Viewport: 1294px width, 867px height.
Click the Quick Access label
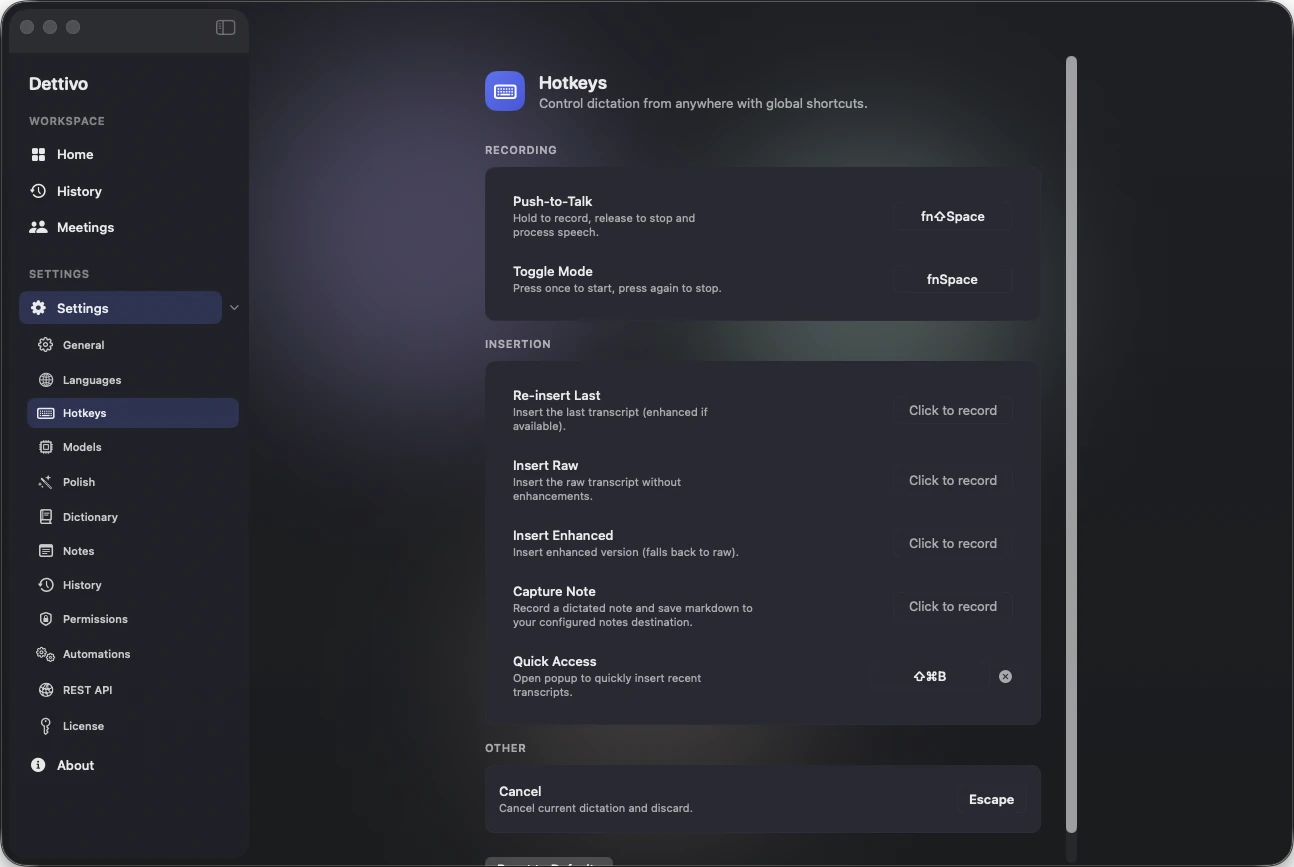[555, 661]
